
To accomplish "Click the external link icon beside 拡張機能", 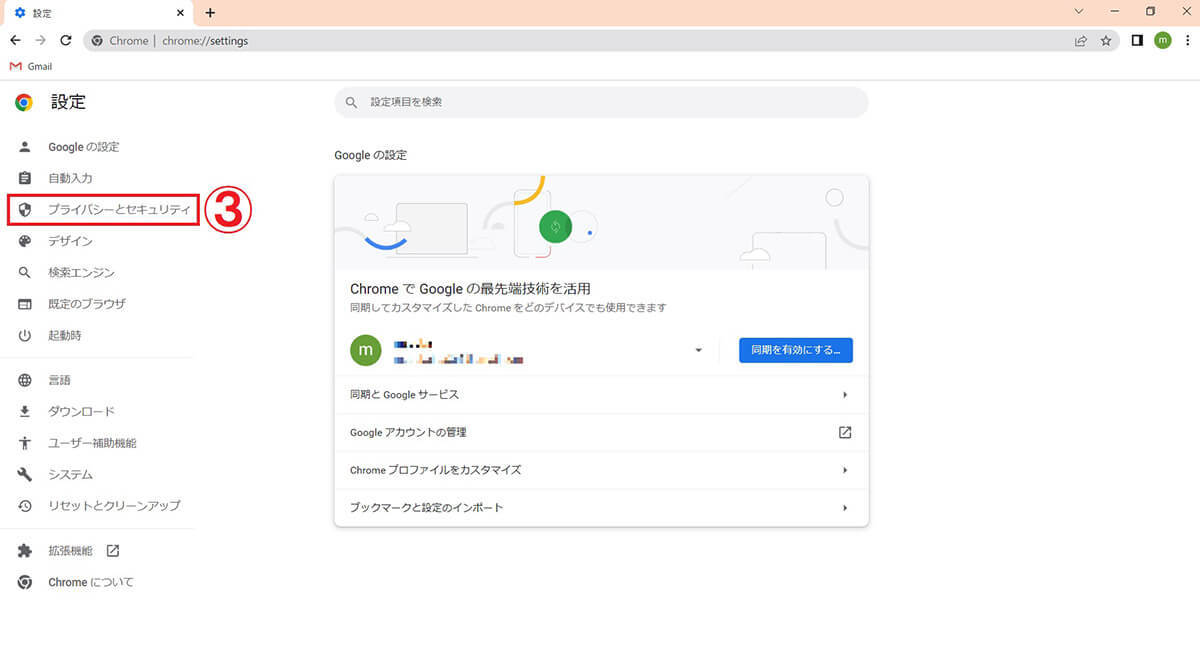I will click(112, 551).
